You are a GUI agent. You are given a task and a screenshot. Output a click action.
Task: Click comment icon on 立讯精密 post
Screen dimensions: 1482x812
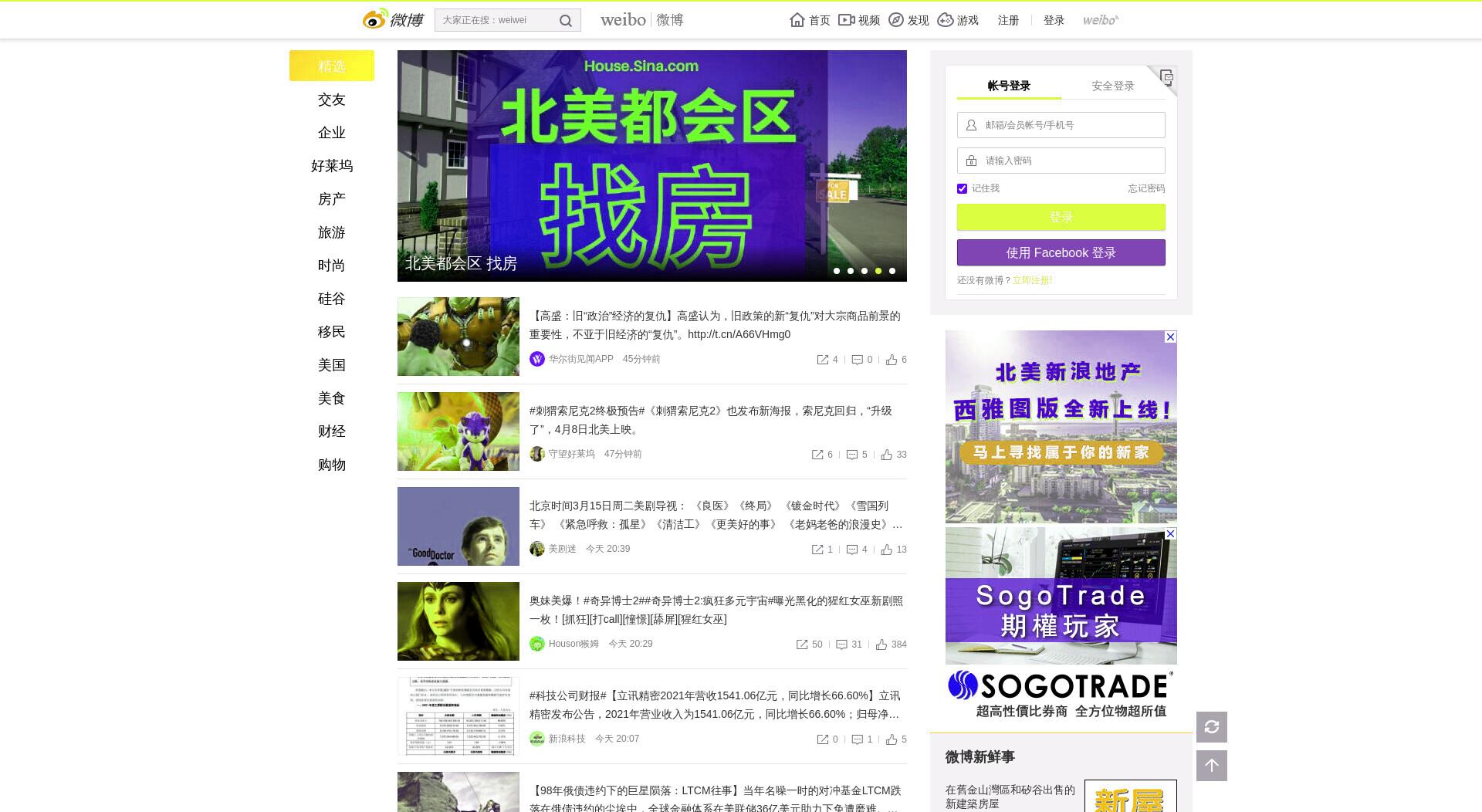coord(857,739)
